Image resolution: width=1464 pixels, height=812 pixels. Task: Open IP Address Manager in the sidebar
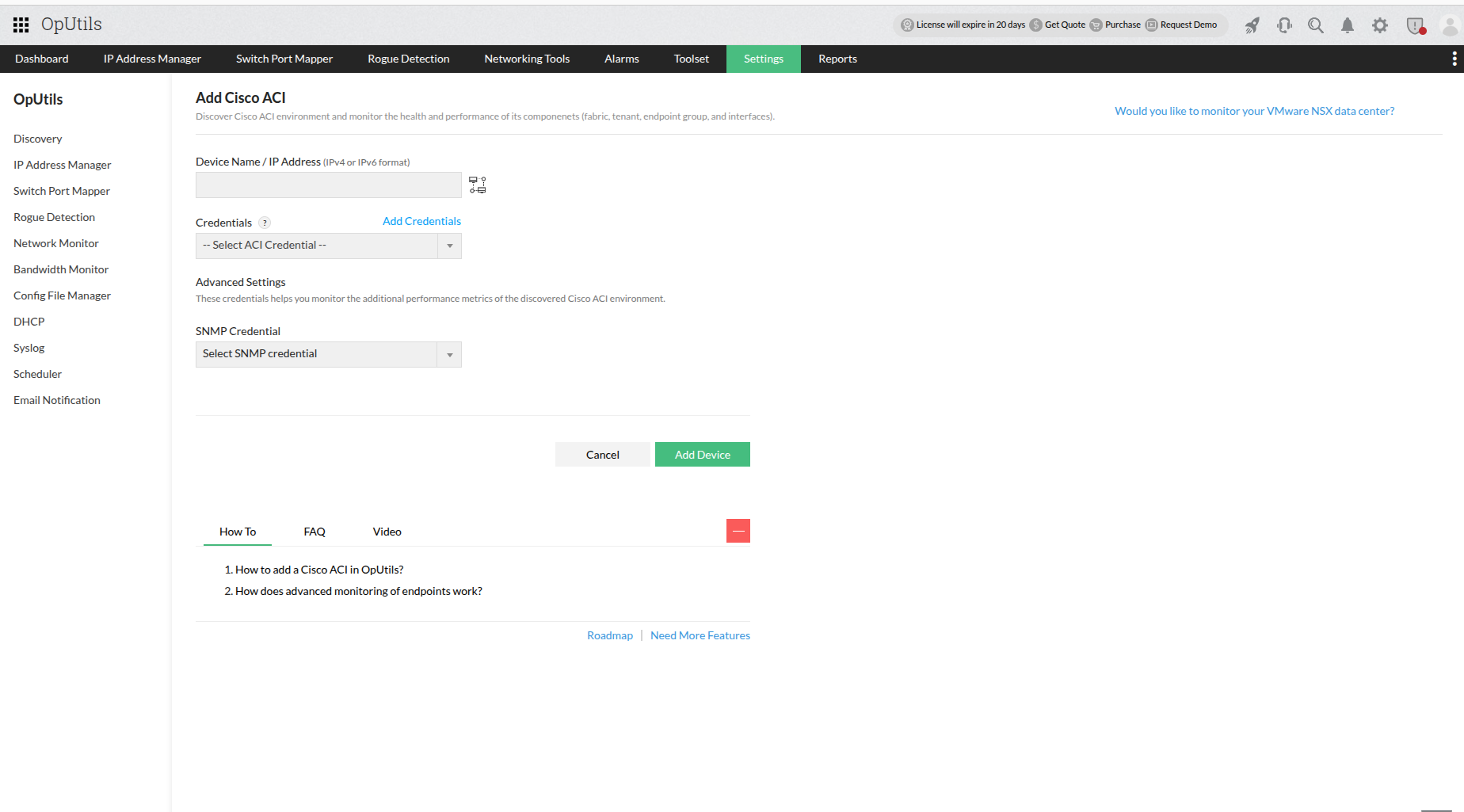pos(63,165)
